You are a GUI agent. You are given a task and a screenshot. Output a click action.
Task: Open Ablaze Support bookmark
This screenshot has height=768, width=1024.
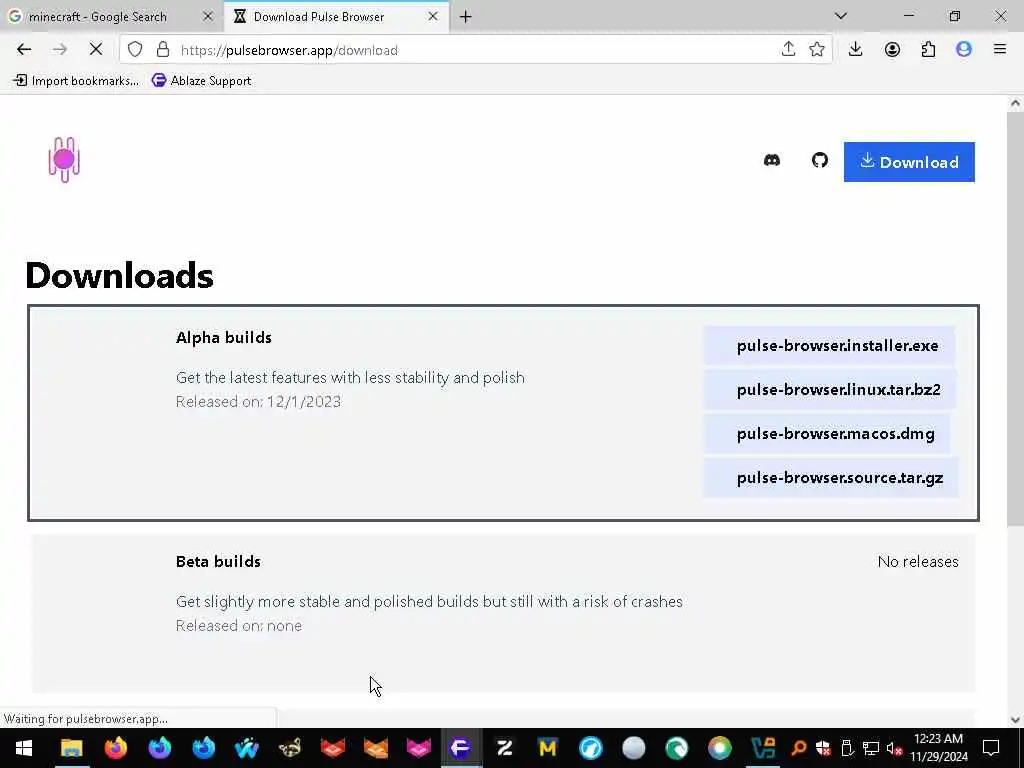[x=202, y=81]
